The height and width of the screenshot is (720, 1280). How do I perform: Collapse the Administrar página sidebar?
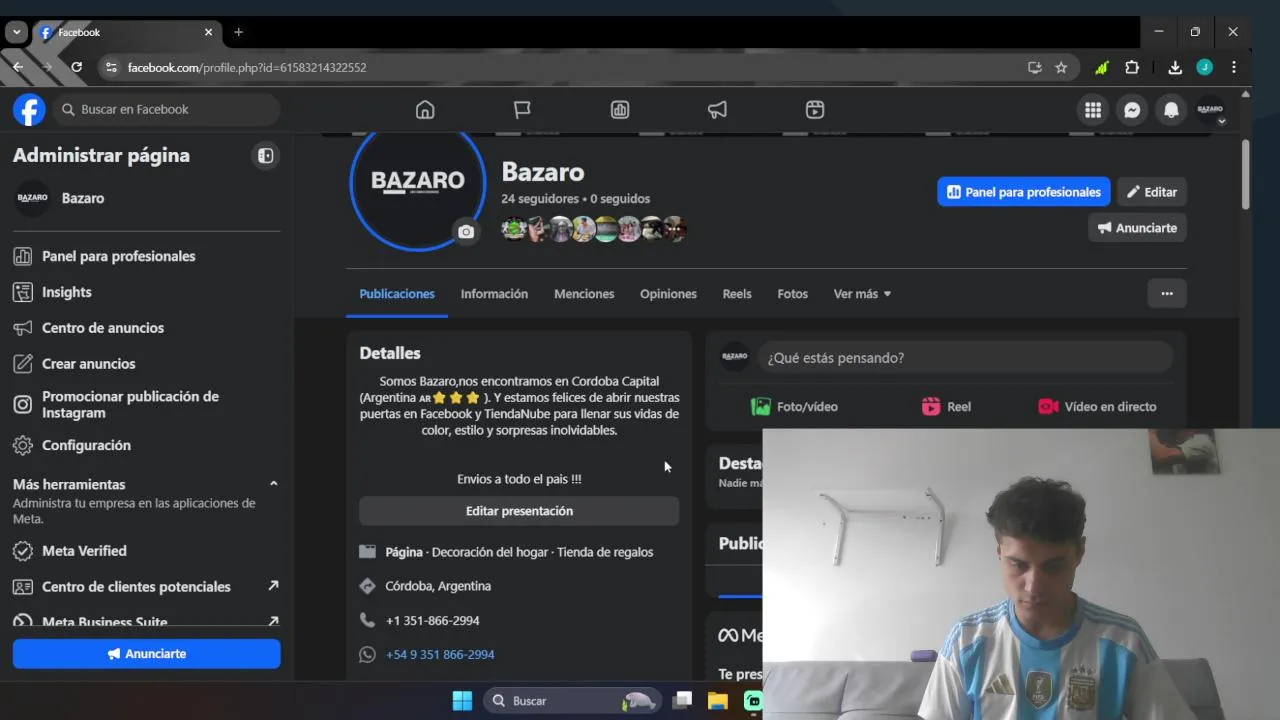point(265,156)
